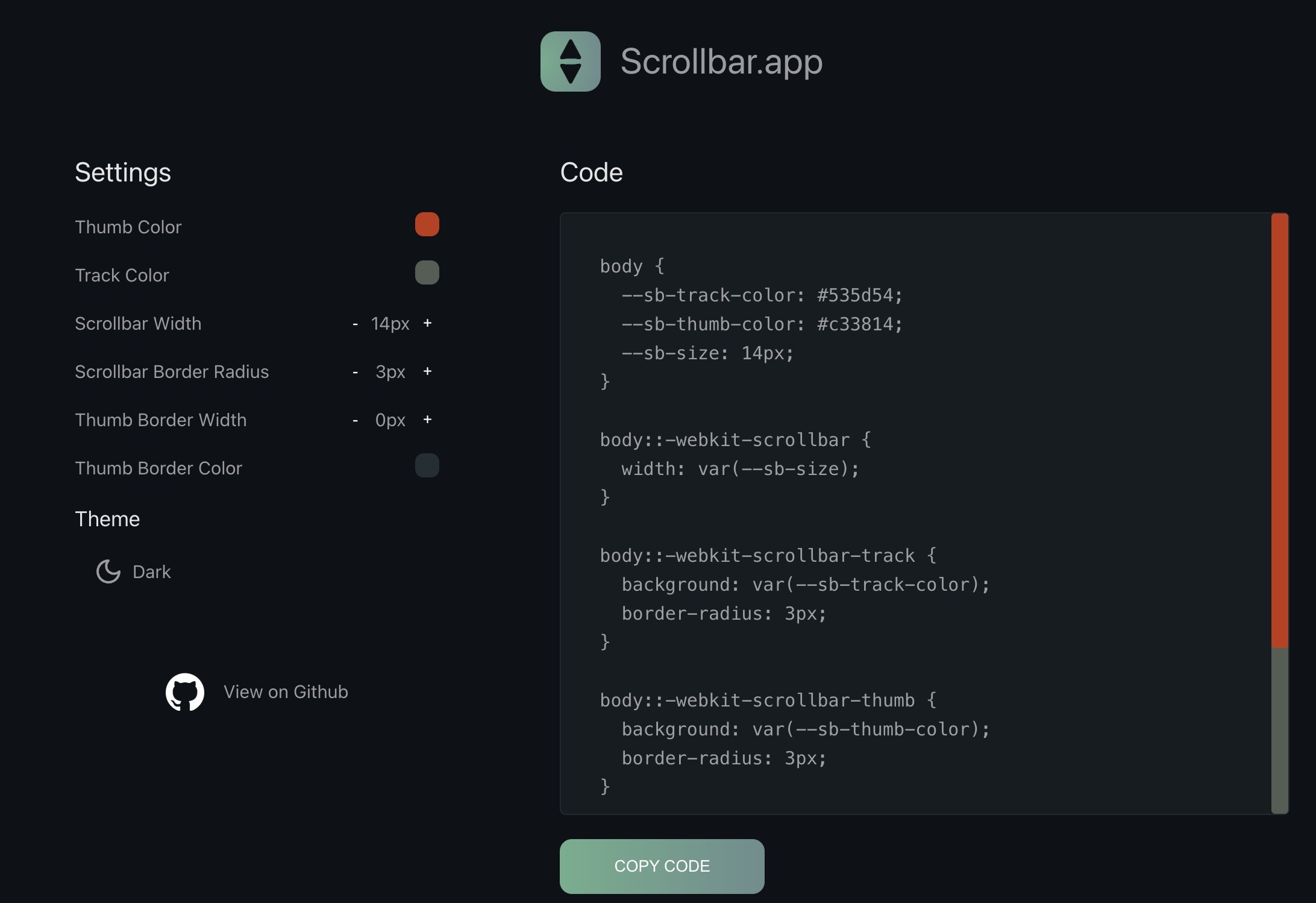Click the COPY CODE button

662,866
